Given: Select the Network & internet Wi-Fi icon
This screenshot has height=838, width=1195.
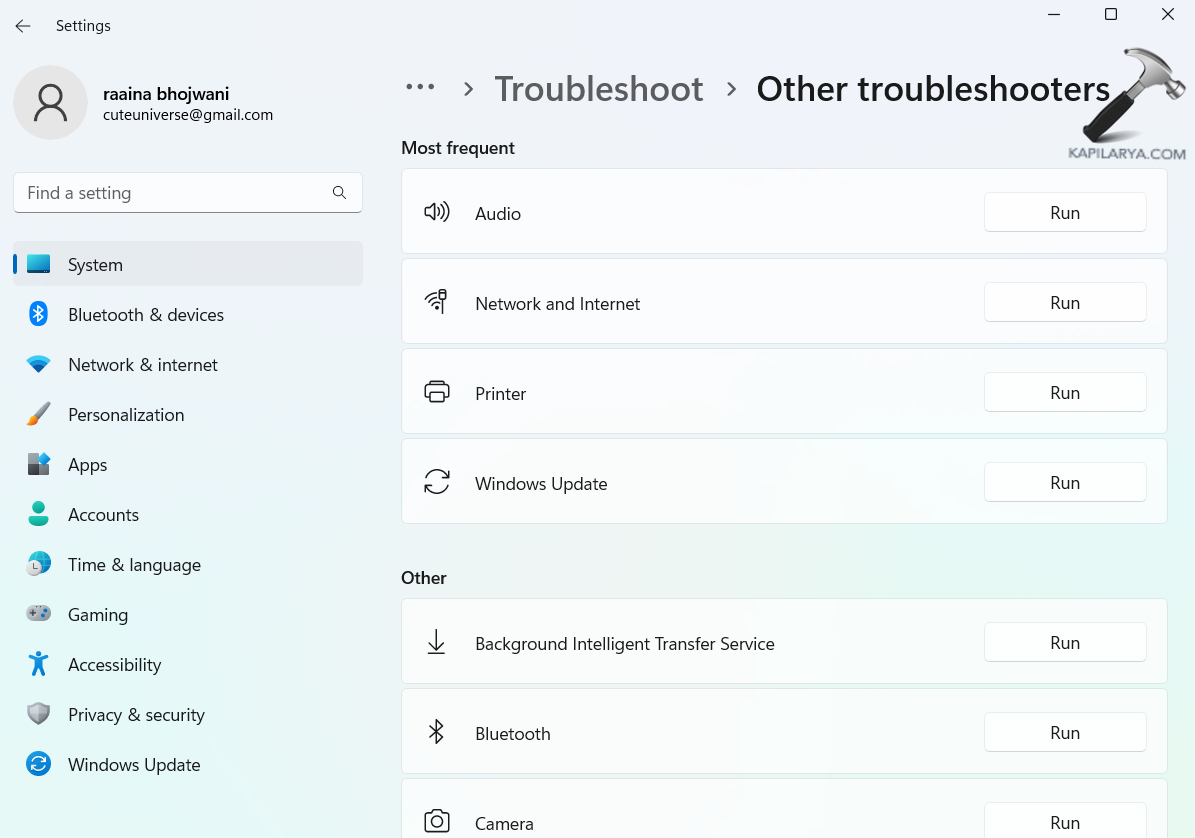Looking at the screenshot, I should pyautogui.click(x=38, y=365).
